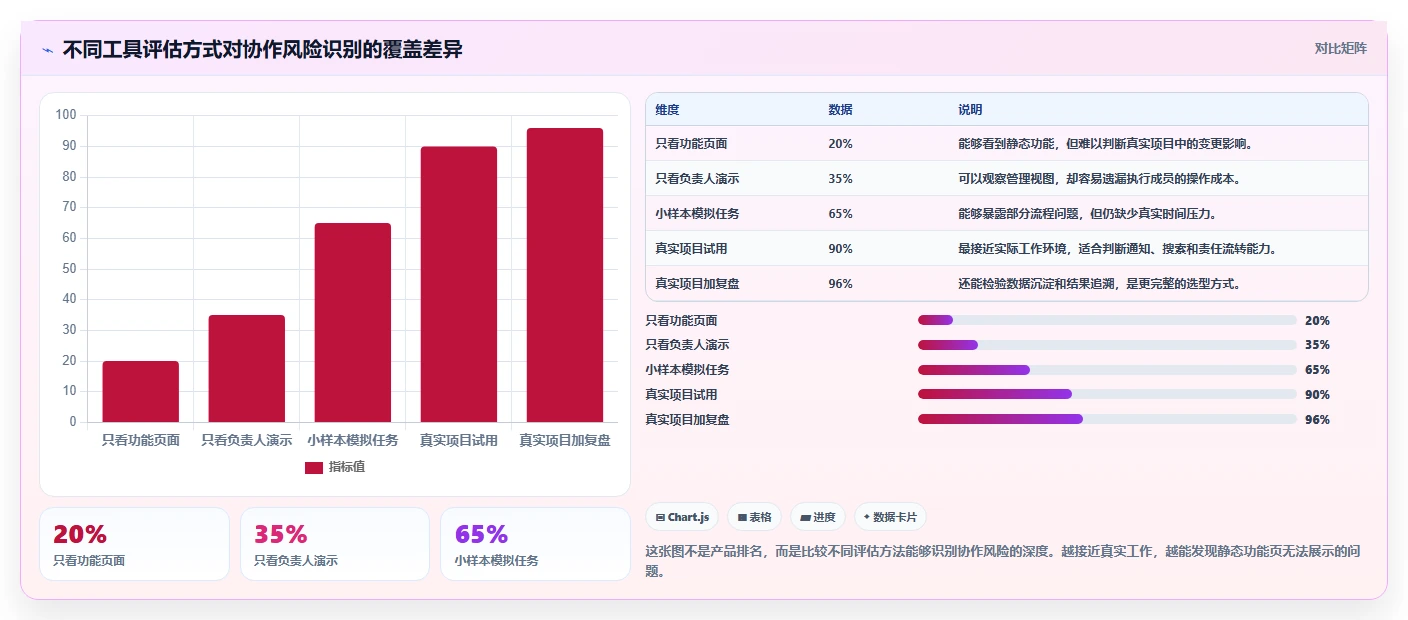
Task: Click the 小样本模拟任务 progress bar
Action: pos(1107,370)
